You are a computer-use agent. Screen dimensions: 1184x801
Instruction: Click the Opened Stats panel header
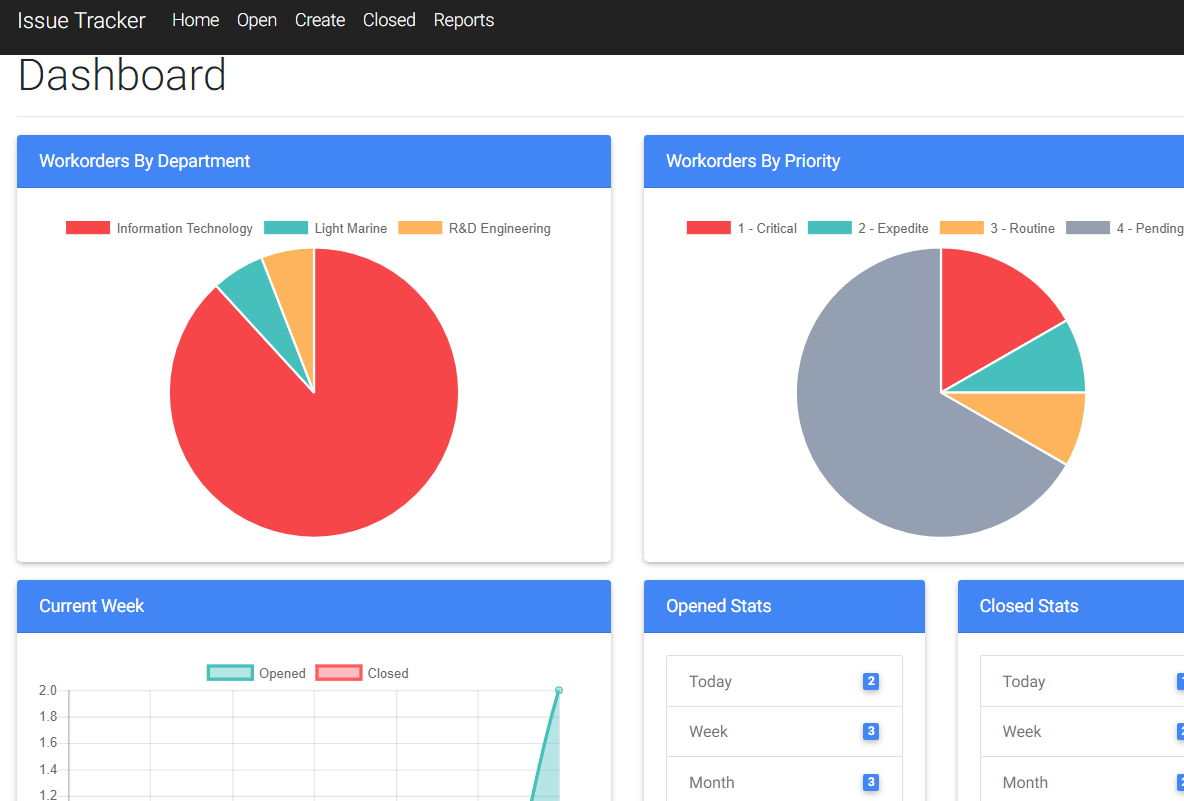tap(784, 606)
